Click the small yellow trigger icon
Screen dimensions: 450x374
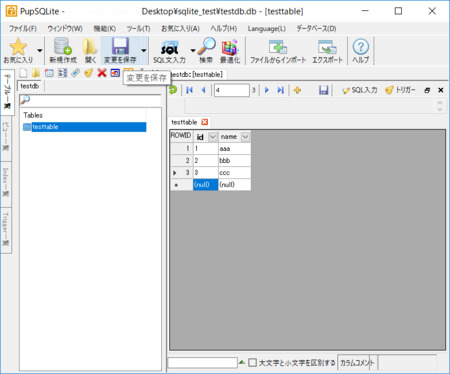(x=88, y=73)
